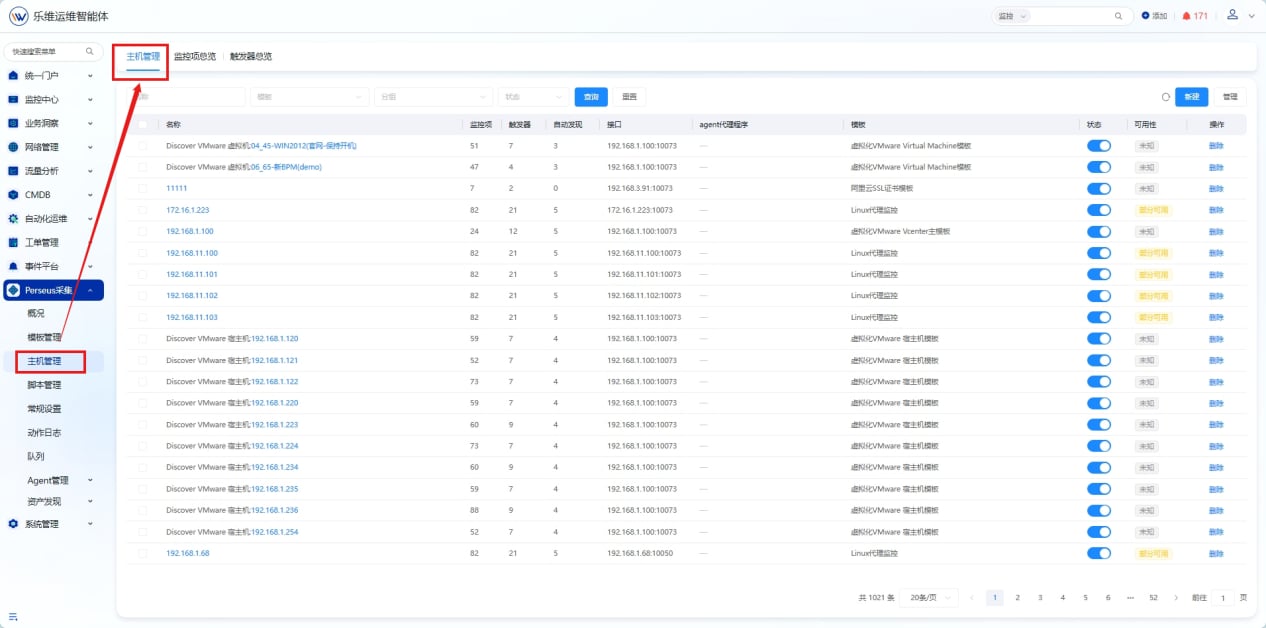Tick the select-all checkbox in table header
The height and width of the screenshot is (628, 1266).
pyautogui.click(x=143, y=125)
